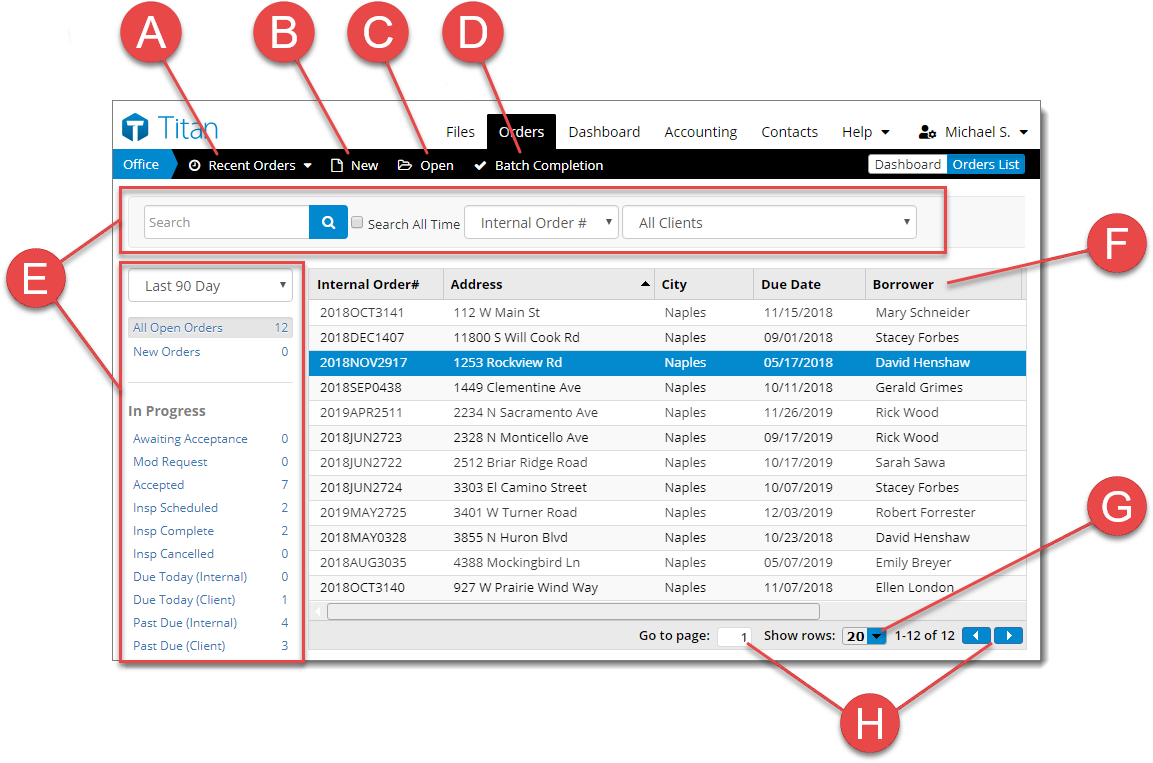Screen dimensions: 1153x763
Task: Show Mod Request orders
Action: 170,462
